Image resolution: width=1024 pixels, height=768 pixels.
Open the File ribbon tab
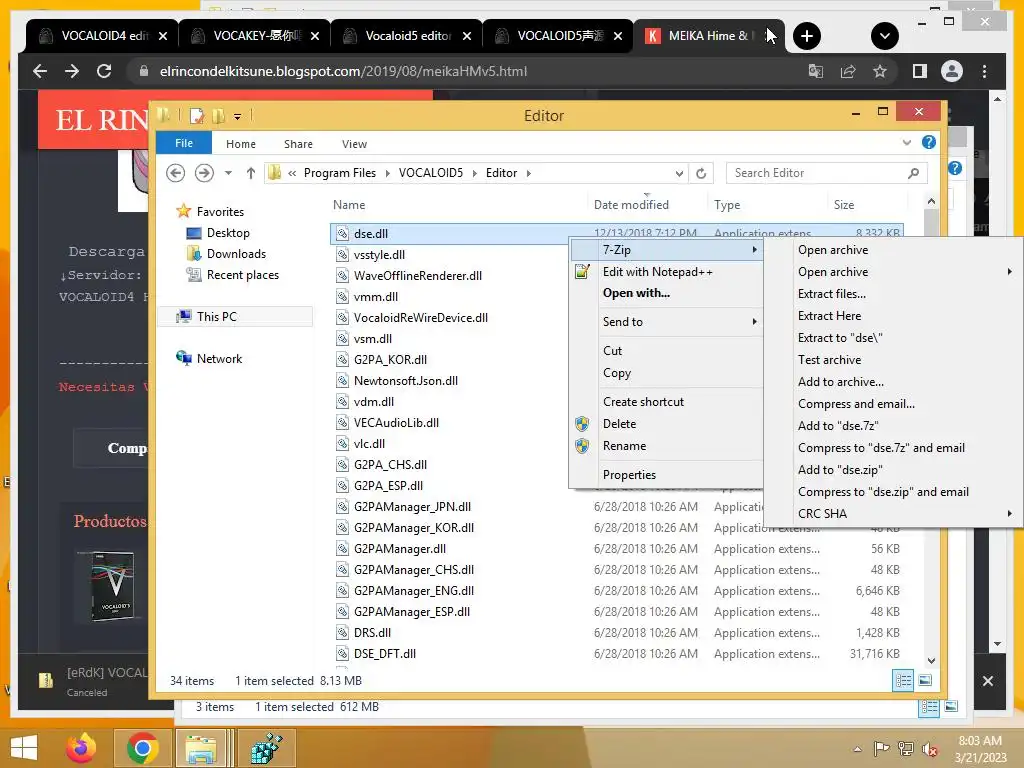184,143
